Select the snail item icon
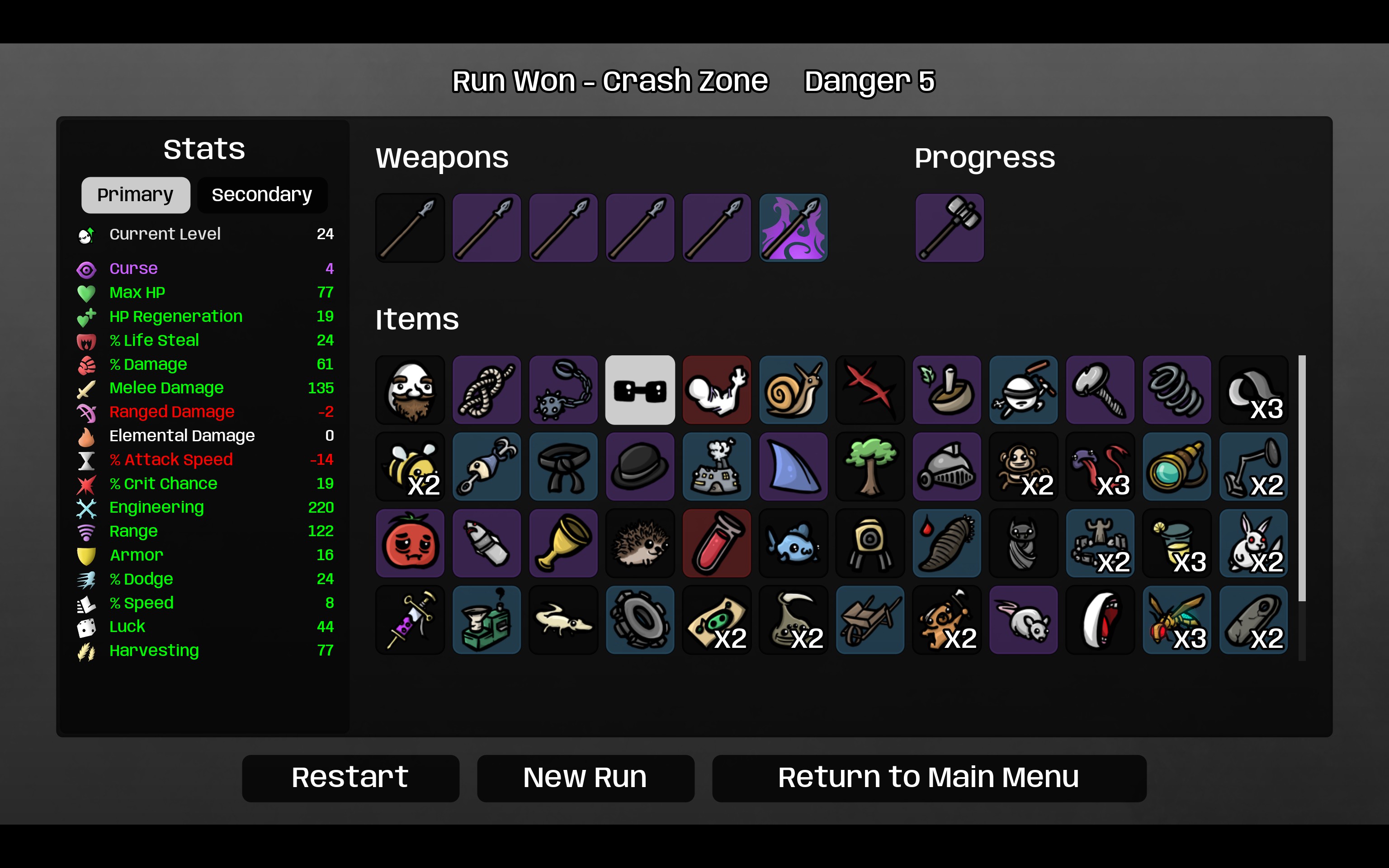The width and height of the screenshot is (1389, 868). click(x=793, y=390)
